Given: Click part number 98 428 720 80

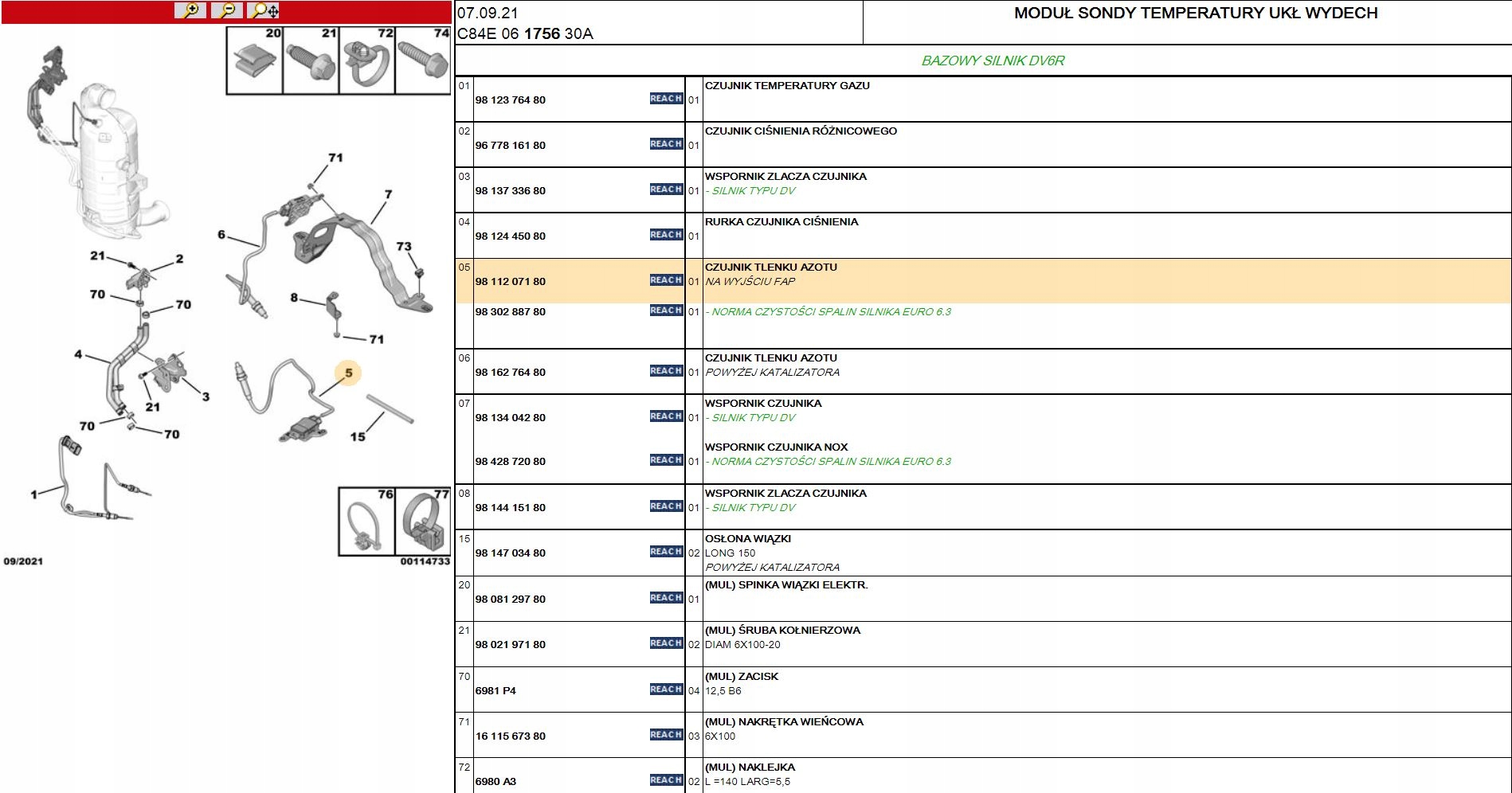Looking at the screenshot, I should pyautogui.click(x=511, y=462).
